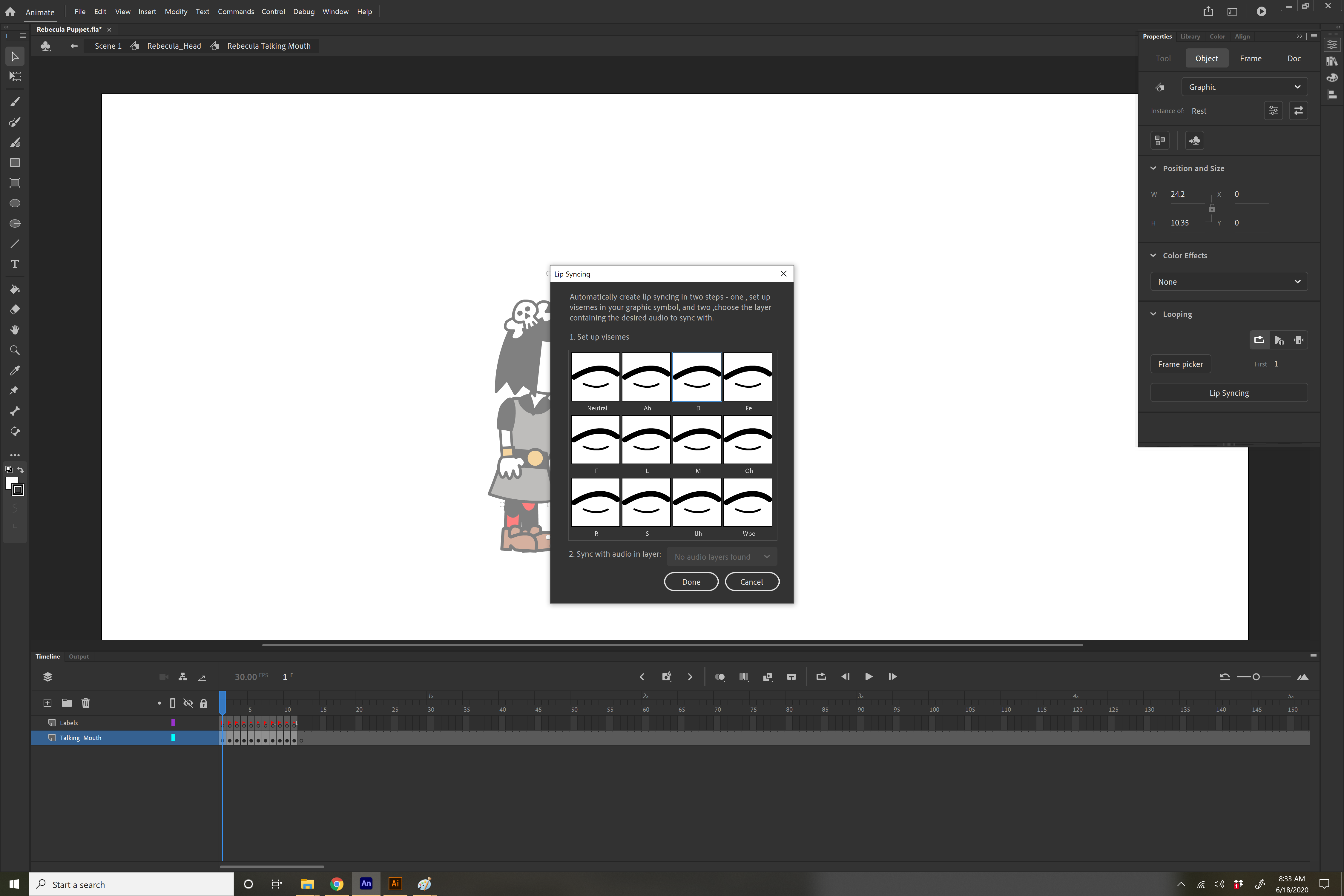
Task: Play the timeline animation
Action: click(x=869, y=676)
